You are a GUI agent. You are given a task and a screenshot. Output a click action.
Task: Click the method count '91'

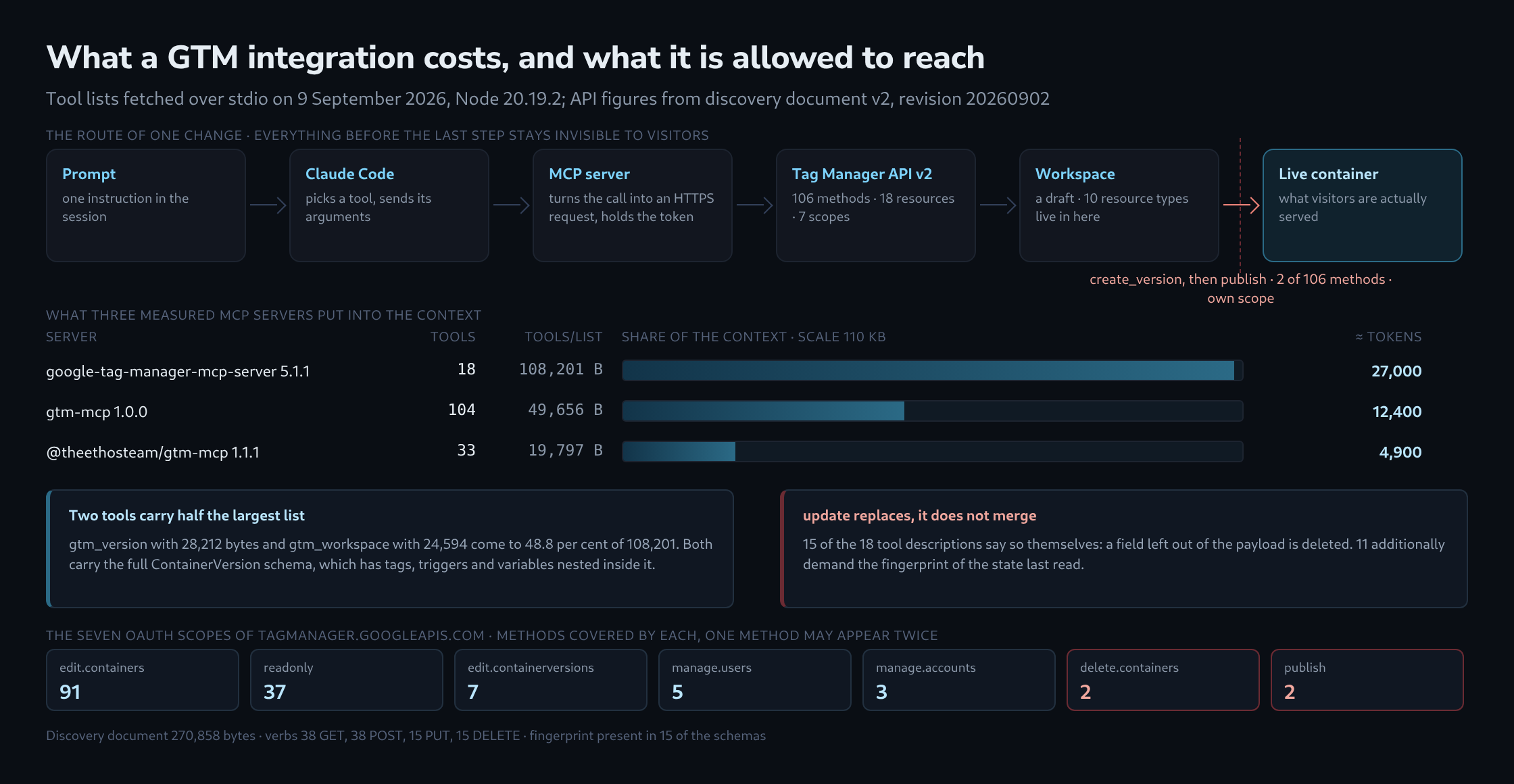click(x=70, y=692)
